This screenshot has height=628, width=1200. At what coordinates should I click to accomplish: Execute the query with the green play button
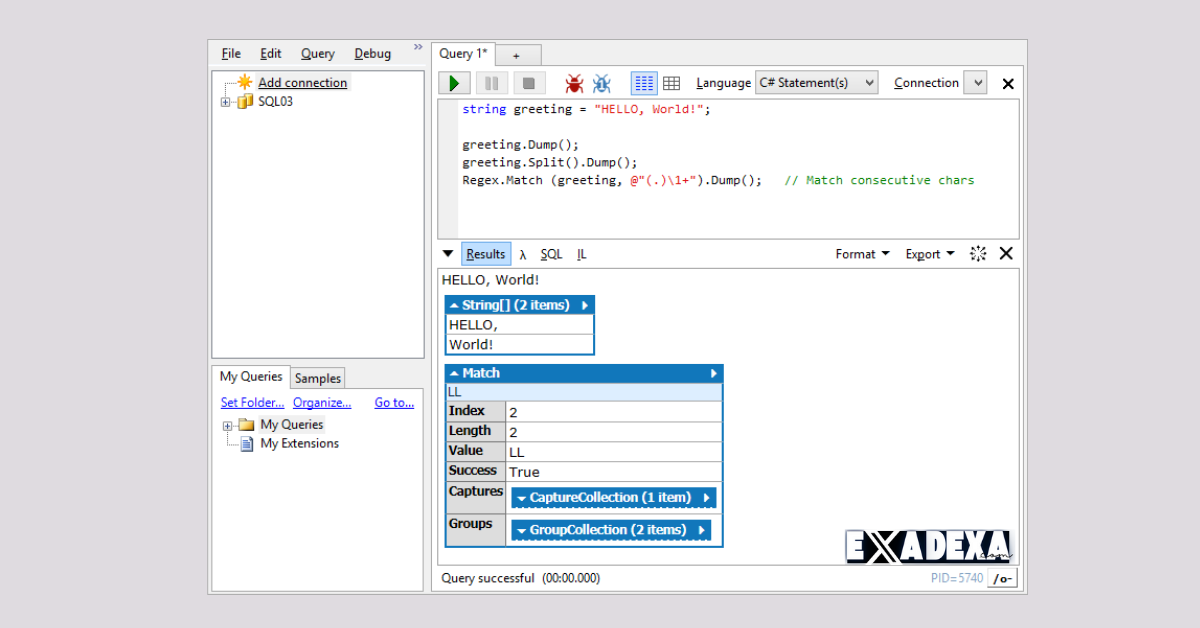(454, 83)
